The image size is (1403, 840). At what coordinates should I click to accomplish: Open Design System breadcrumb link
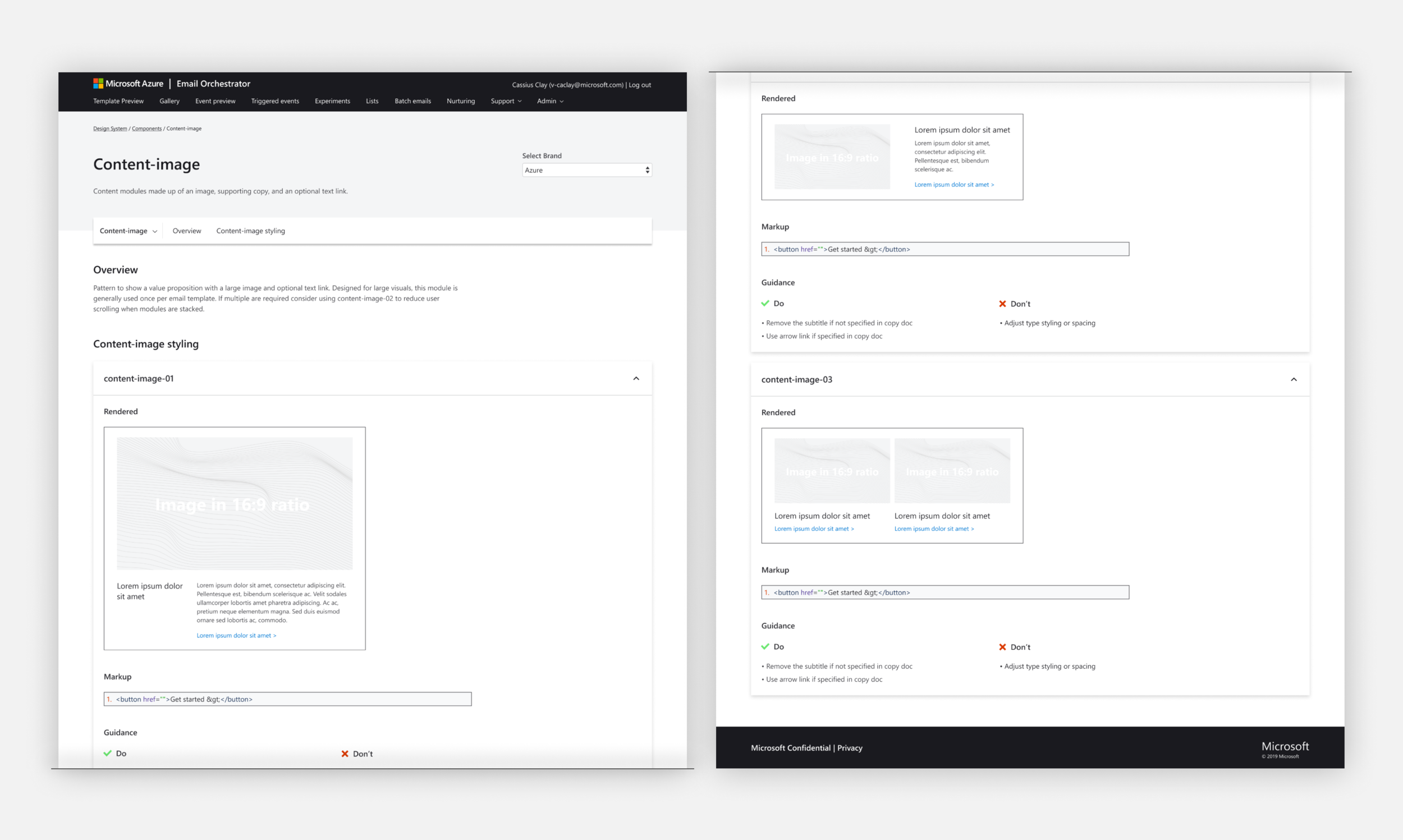tap(110, 128)
